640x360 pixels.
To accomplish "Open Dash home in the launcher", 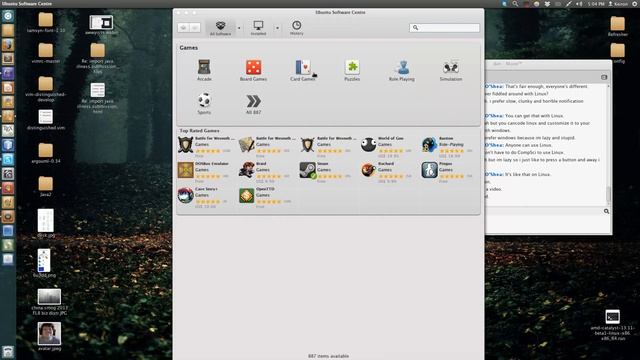I will [8, 16].
